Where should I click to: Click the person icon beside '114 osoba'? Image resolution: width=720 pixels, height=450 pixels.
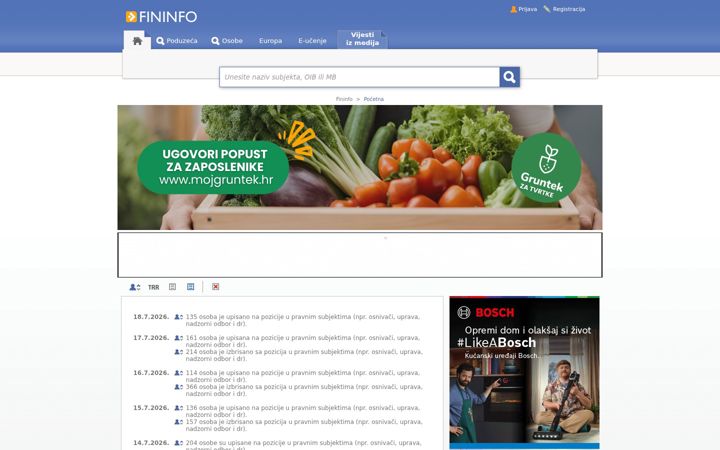[179, 373]
